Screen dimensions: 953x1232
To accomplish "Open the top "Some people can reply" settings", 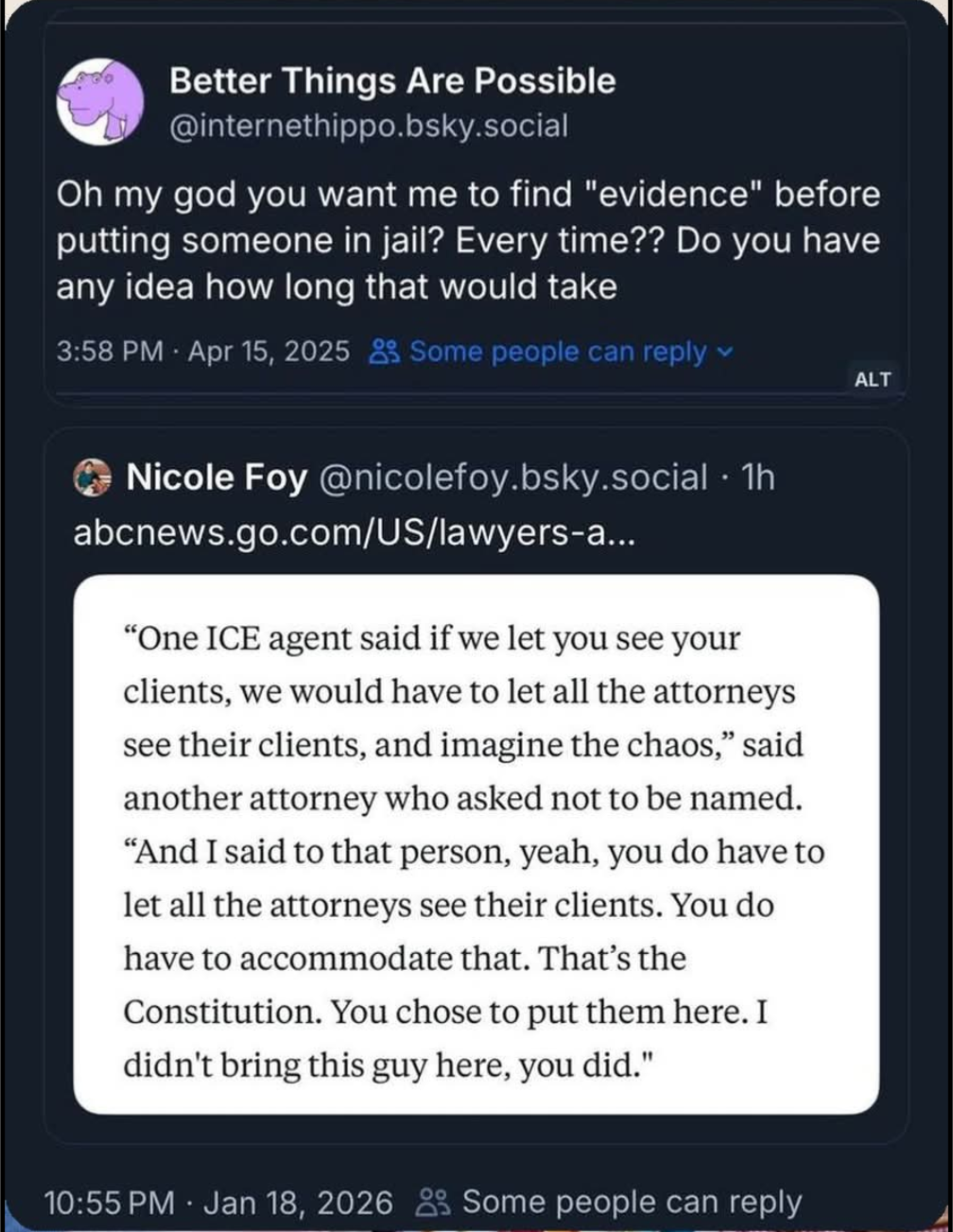I will coord(557,352).
